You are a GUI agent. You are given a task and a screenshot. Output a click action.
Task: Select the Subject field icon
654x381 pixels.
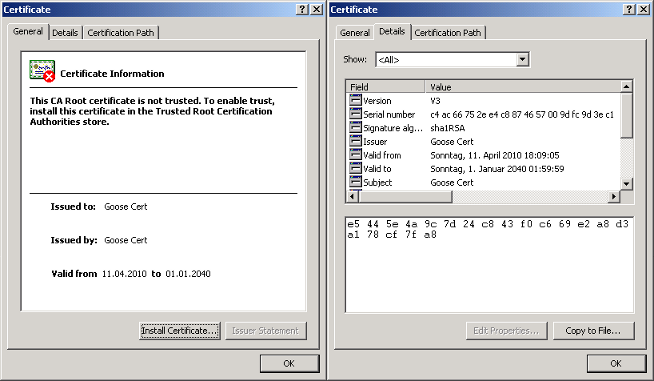[355, 182]
